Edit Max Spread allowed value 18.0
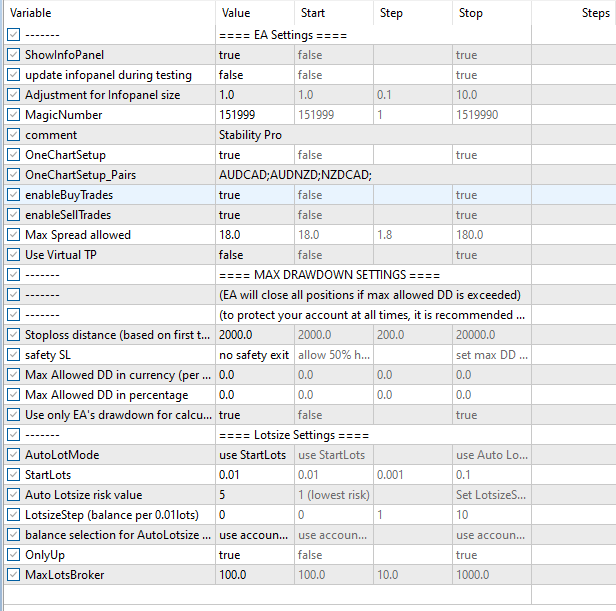The width and height of the screenshot is (616, 611). pos(255,235)
